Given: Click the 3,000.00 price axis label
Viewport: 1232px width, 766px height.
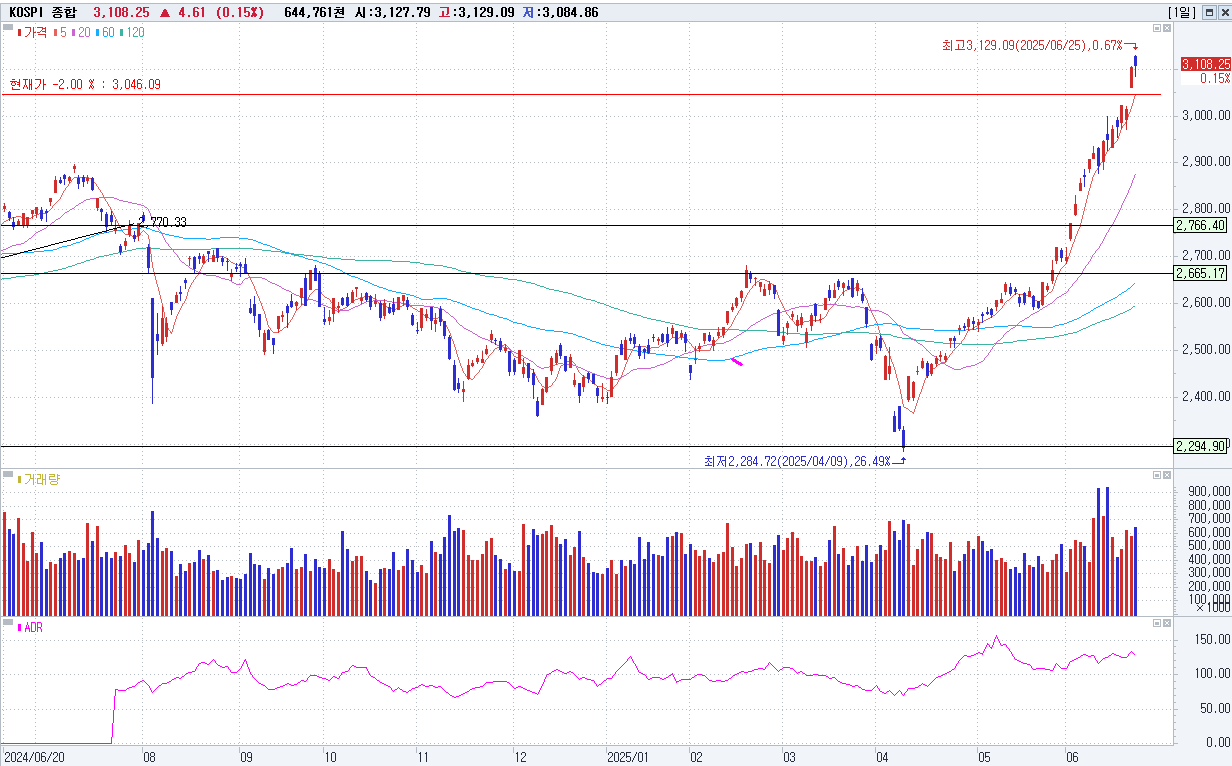Looking at the screenshot, I should (x=1205, y=115).
